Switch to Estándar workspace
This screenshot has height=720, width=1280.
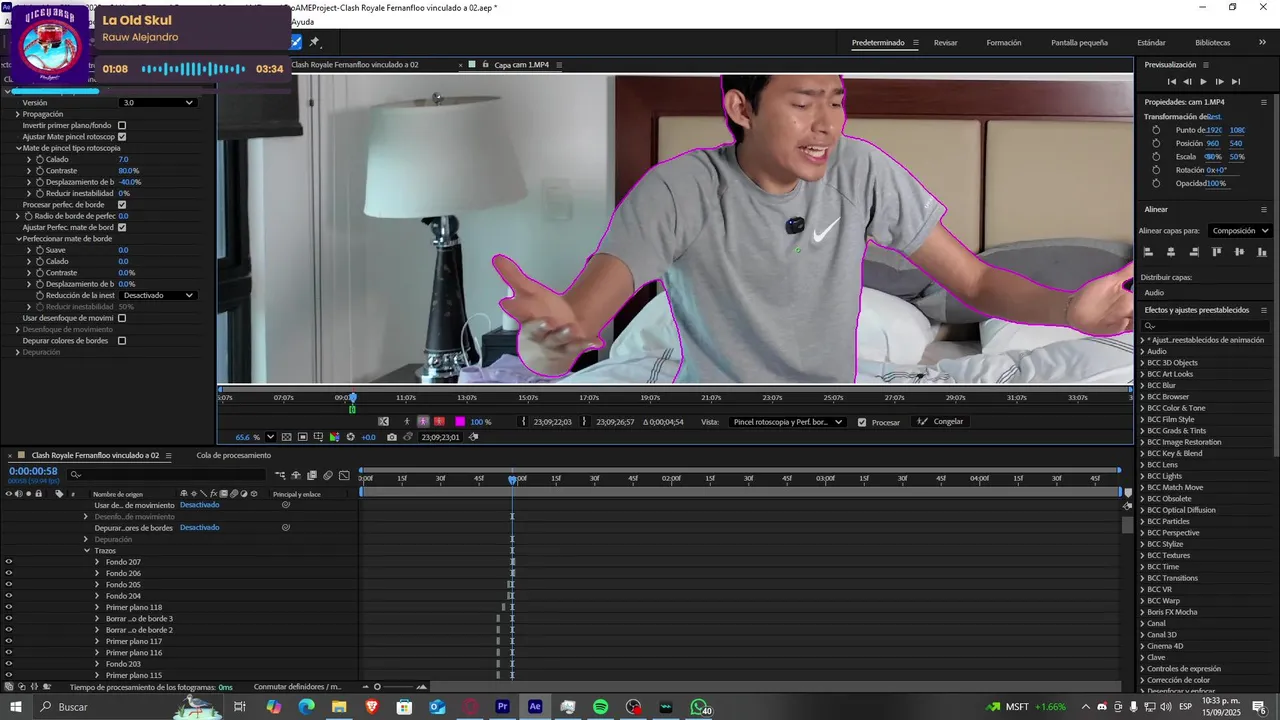coord(1151,43)
